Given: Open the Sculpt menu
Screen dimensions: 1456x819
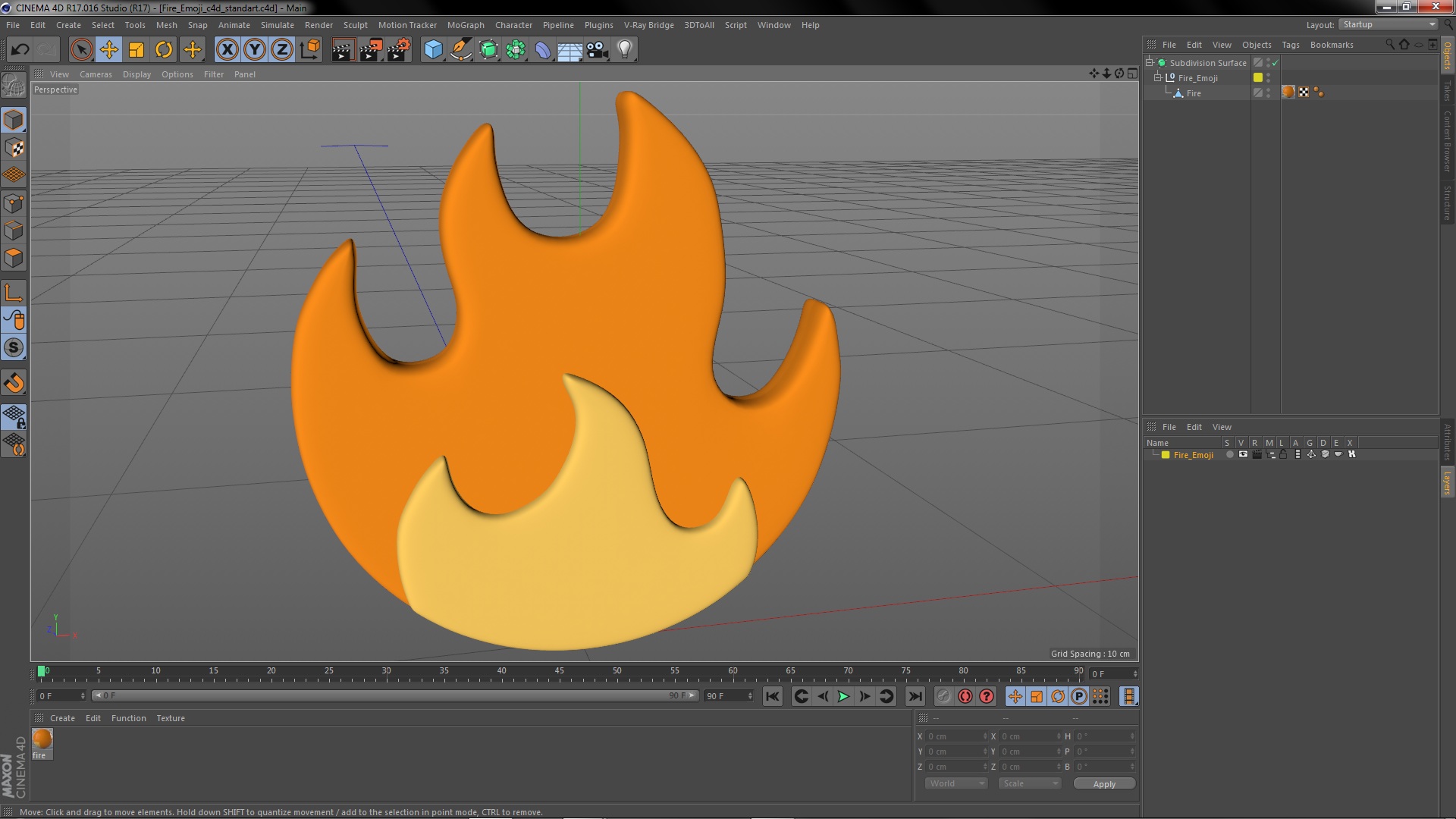Looking at the screenshot, I should (355, 25).
